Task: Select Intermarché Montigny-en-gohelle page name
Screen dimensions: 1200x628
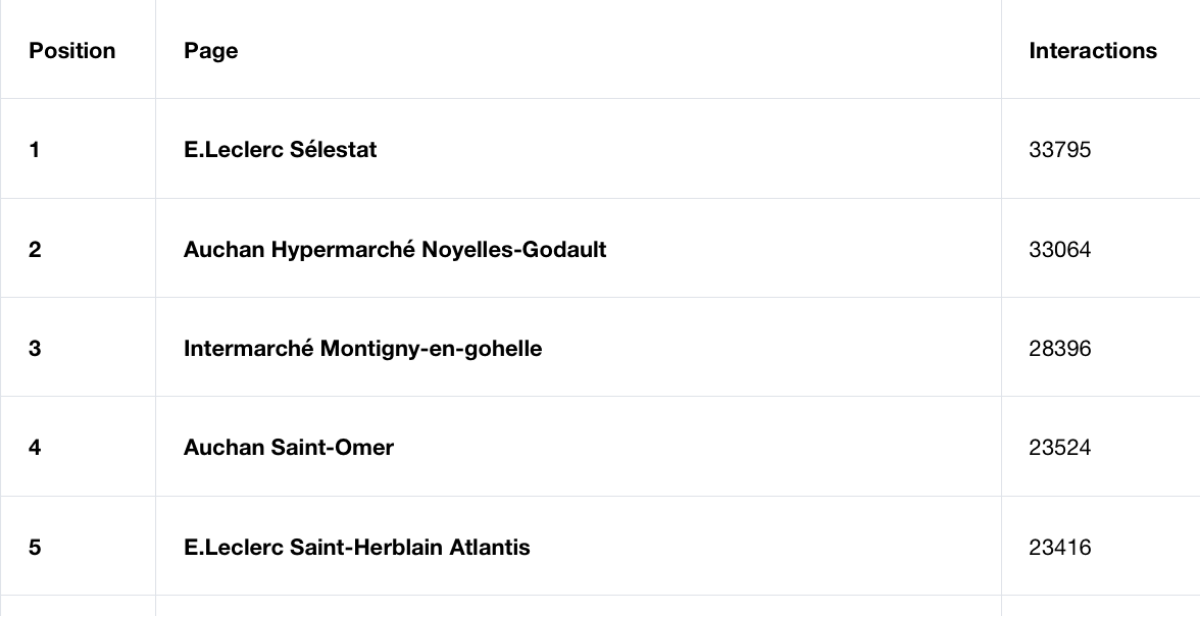Action: pyautogui.click(x=363, y=349)
